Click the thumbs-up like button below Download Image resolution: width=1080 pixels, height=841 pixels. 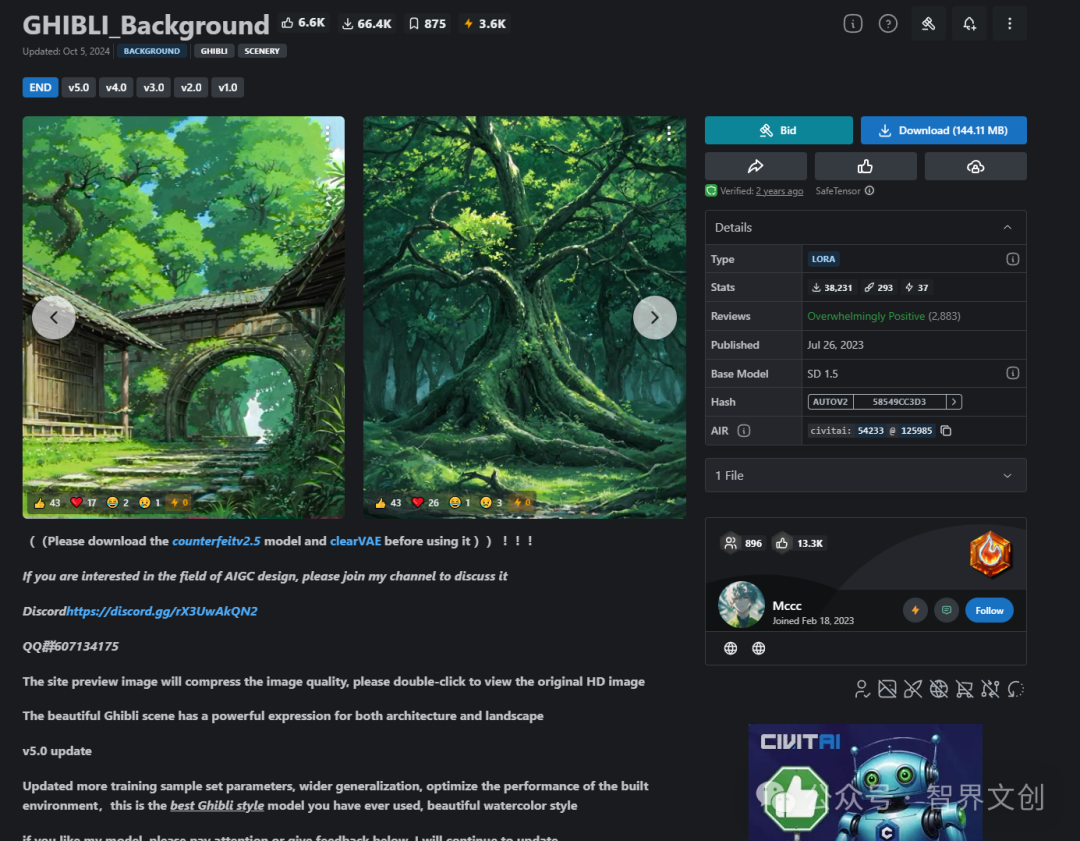point(865,166)
